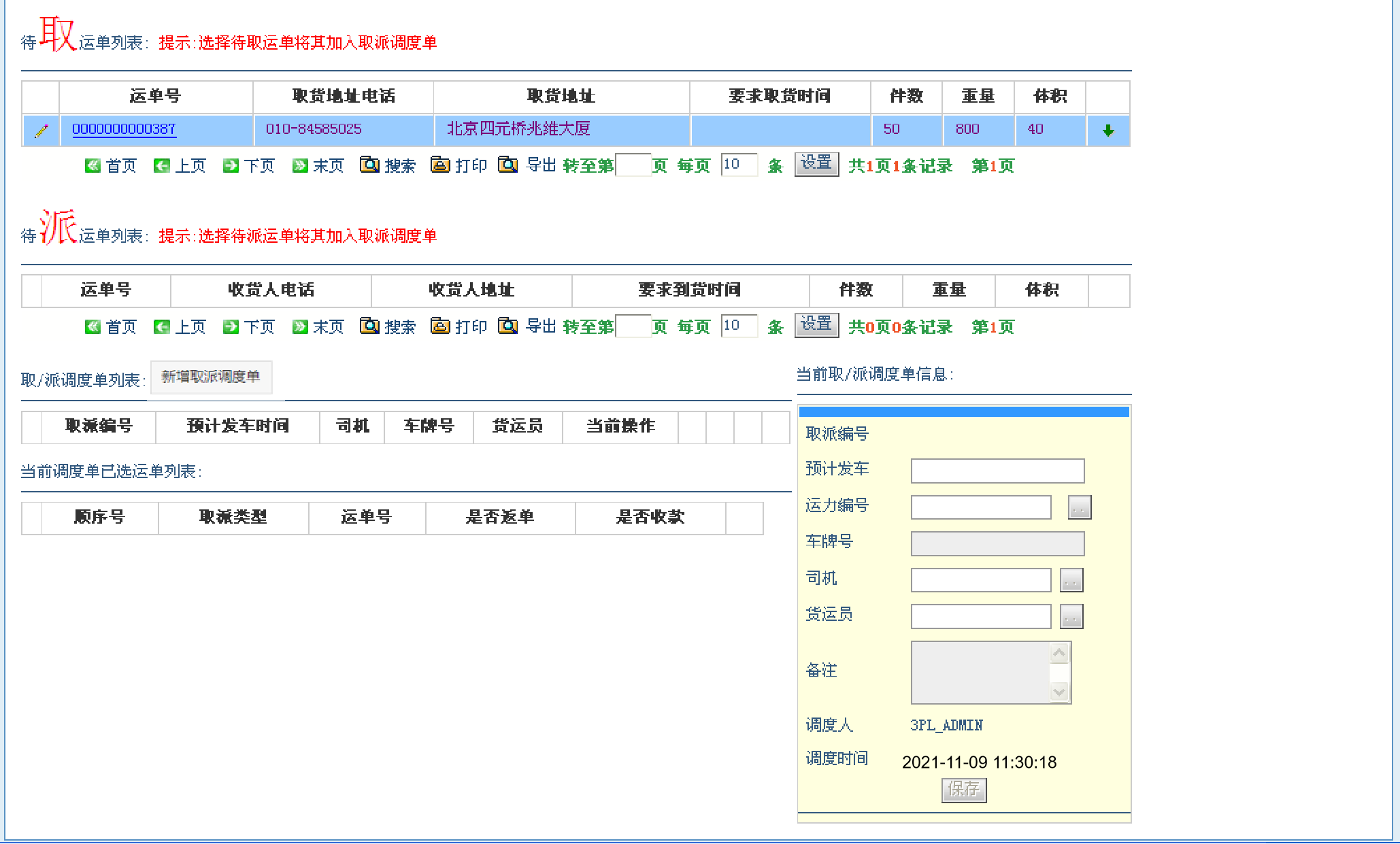Click the 预计发车 input field

997,471
